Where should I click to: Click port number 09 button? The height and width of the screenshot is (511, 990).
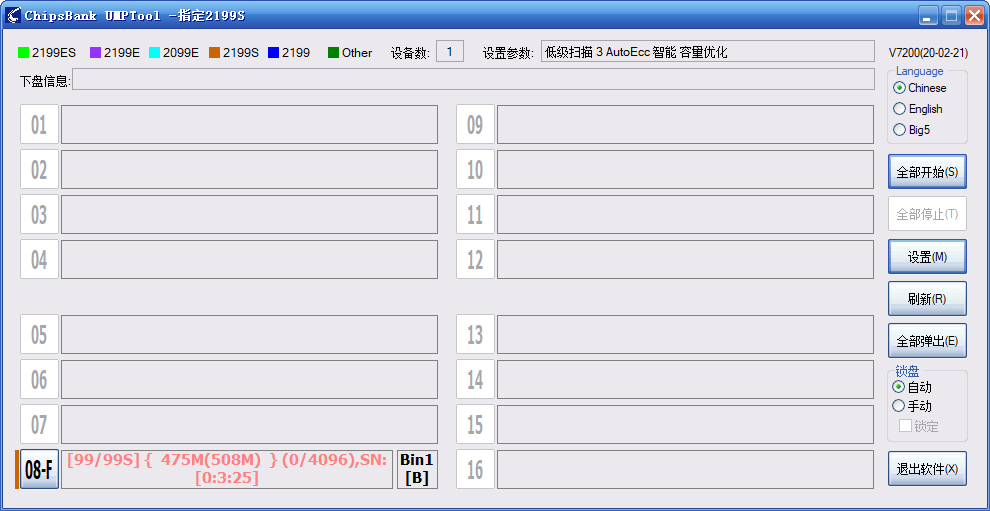(475, 124)
